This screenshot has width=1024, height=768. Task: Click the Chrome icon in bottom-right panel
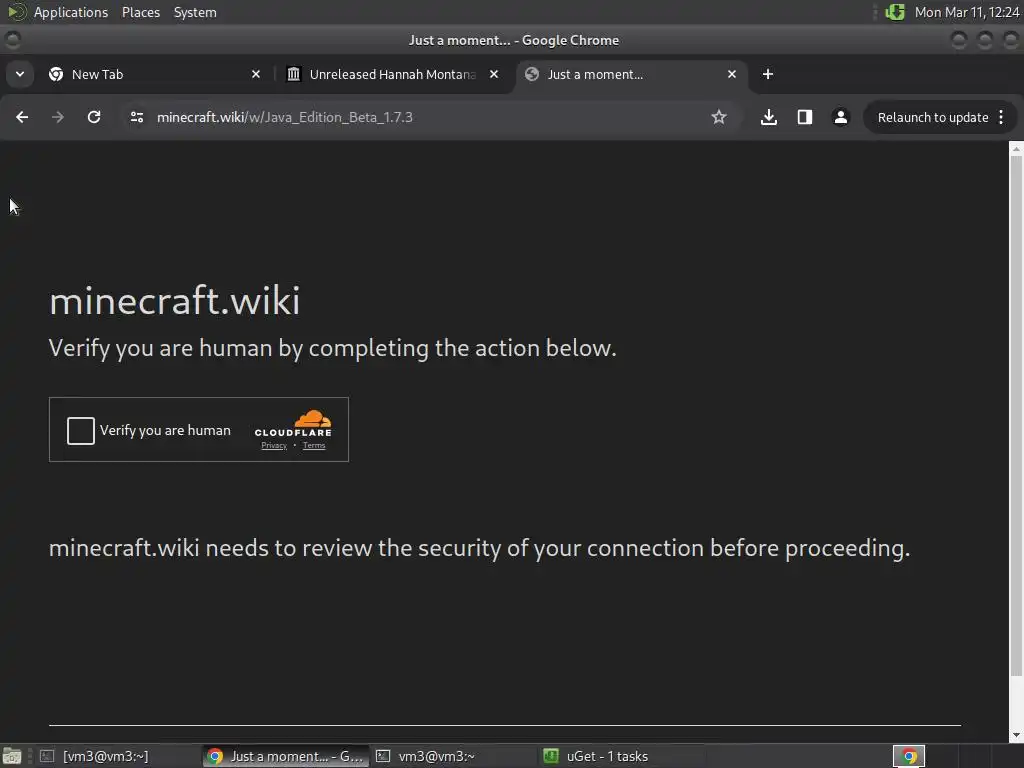[909, 756]
